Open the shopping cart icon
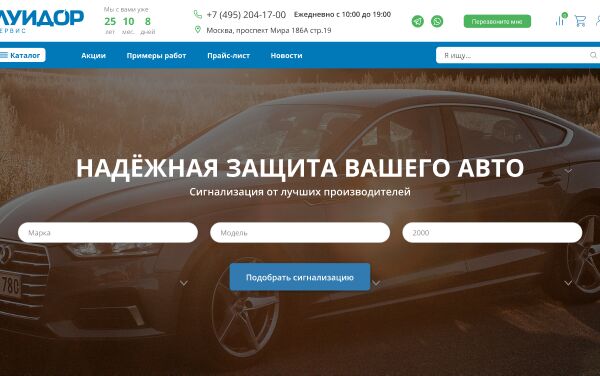The image size is (600, 376). tap(580, 21)
